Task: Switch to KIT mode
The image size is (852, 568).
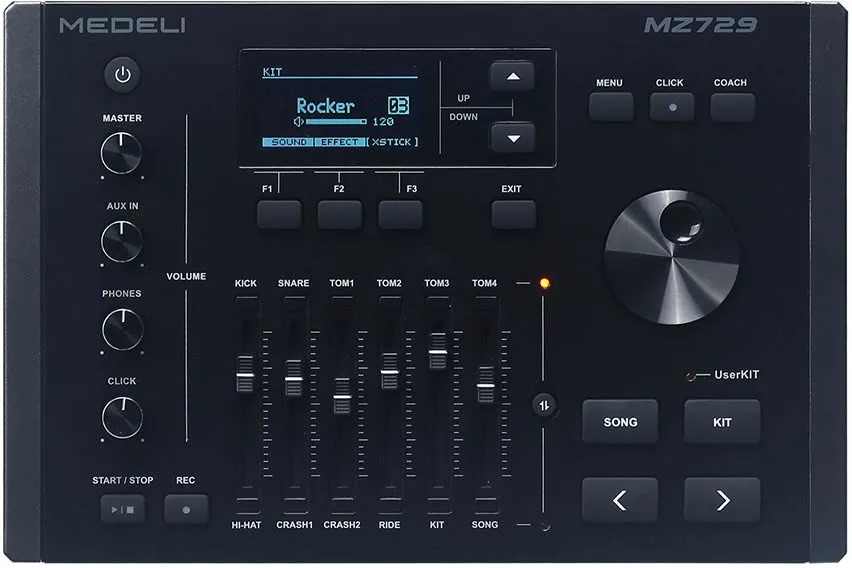Action: pos(722,422)
